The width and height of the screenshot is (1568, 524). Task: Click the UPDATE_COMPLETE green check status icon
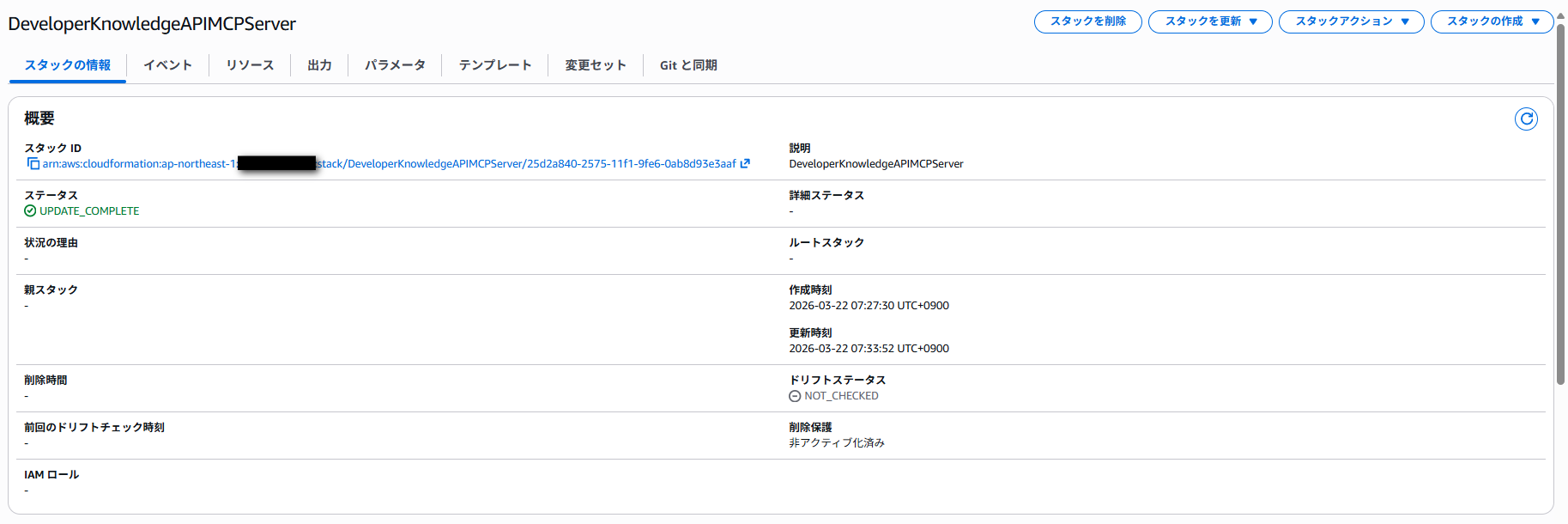click(30, 211)
